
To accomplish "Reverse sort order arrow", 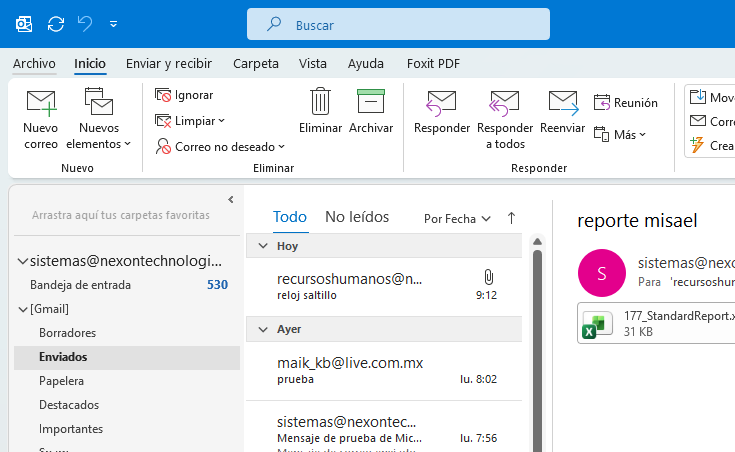I will 511,218.
